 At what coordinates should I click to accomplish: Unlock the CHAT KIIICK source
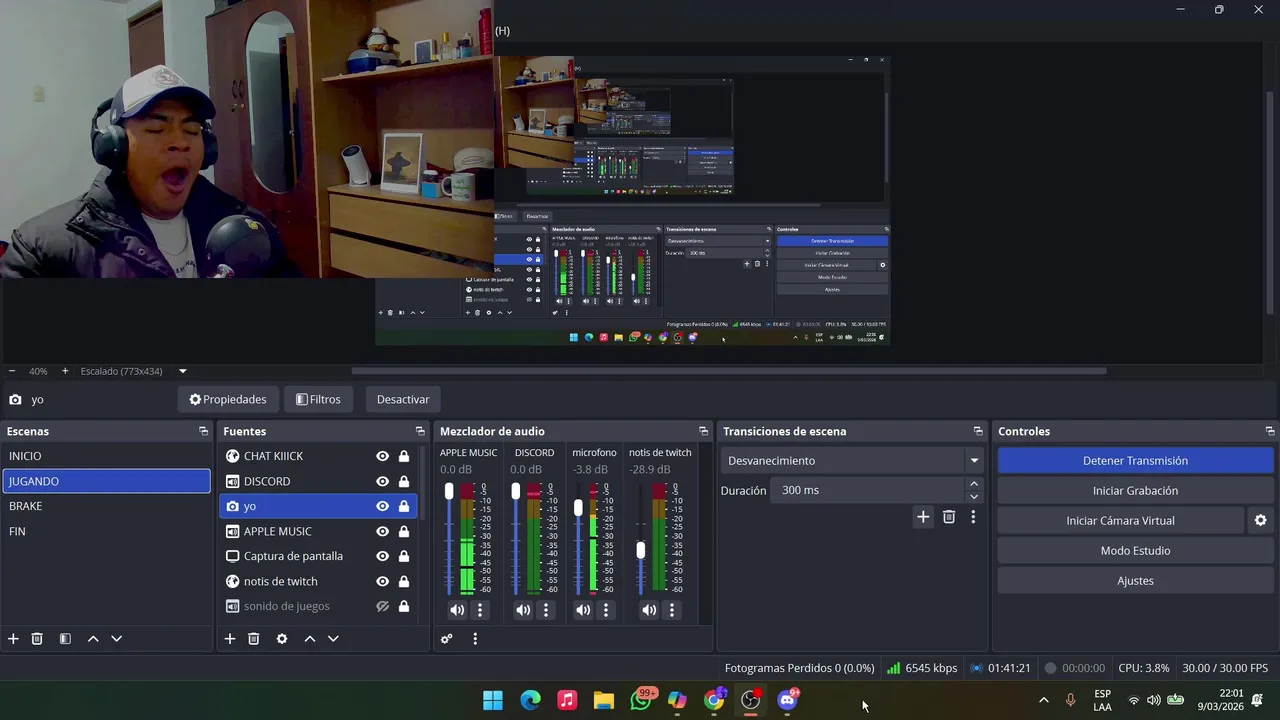coord(404,456)
